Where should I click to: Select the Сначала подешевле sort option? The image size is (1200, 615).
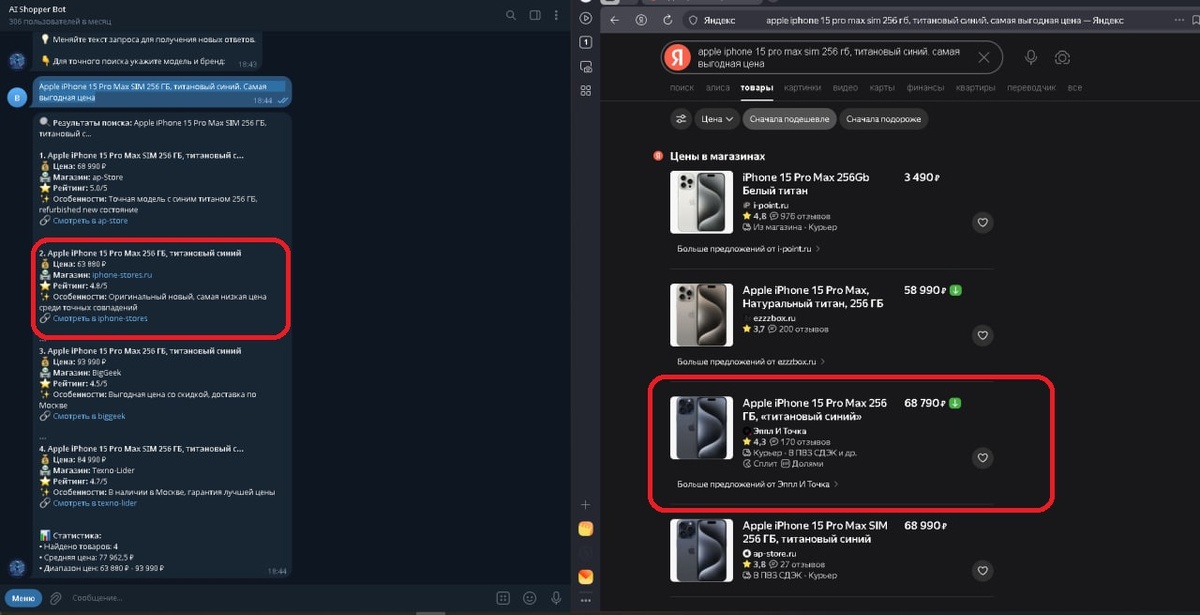click(x=789, y=119)
